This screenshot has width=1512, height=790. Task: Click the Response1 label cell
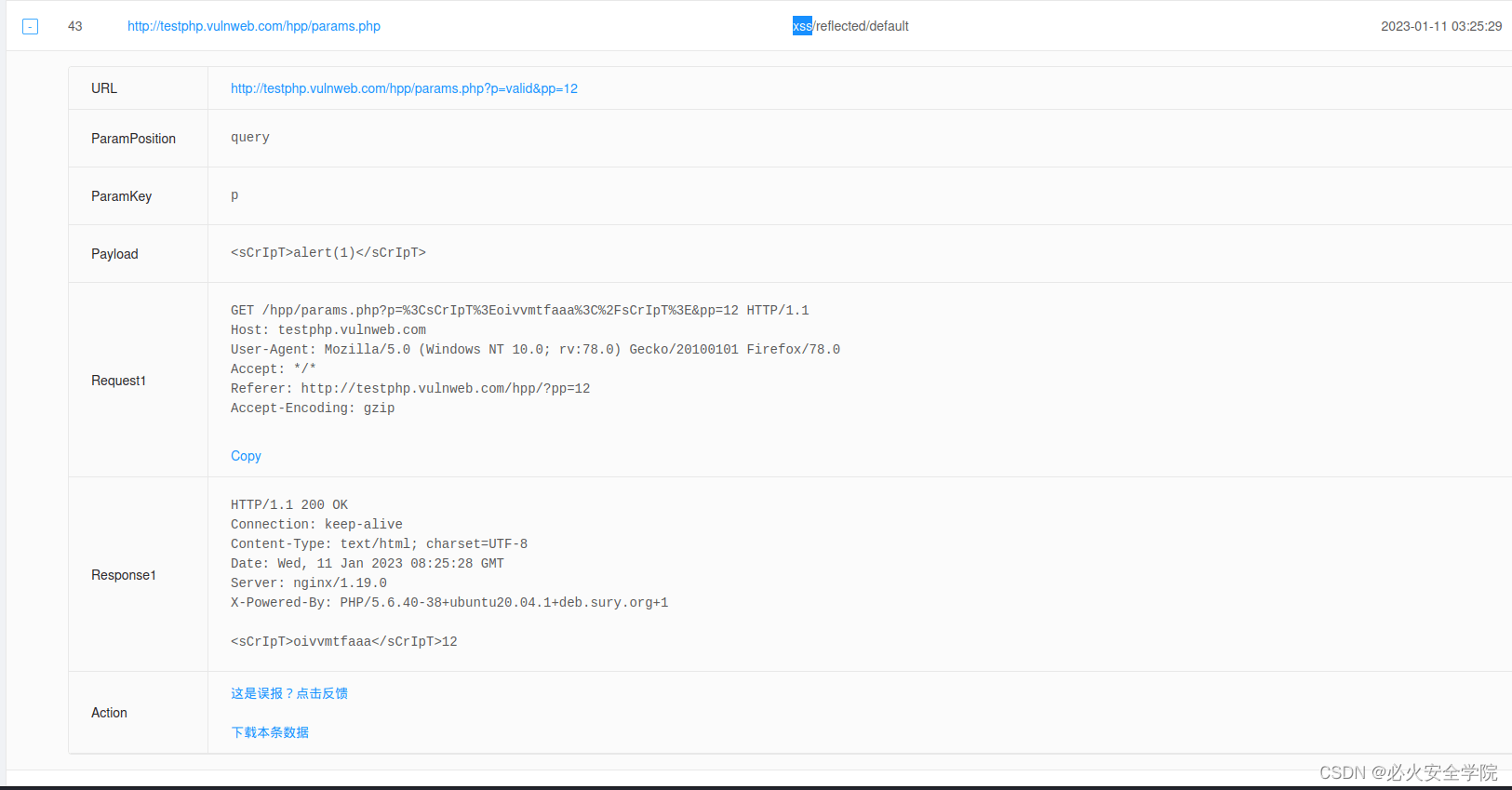click(139, 575)
